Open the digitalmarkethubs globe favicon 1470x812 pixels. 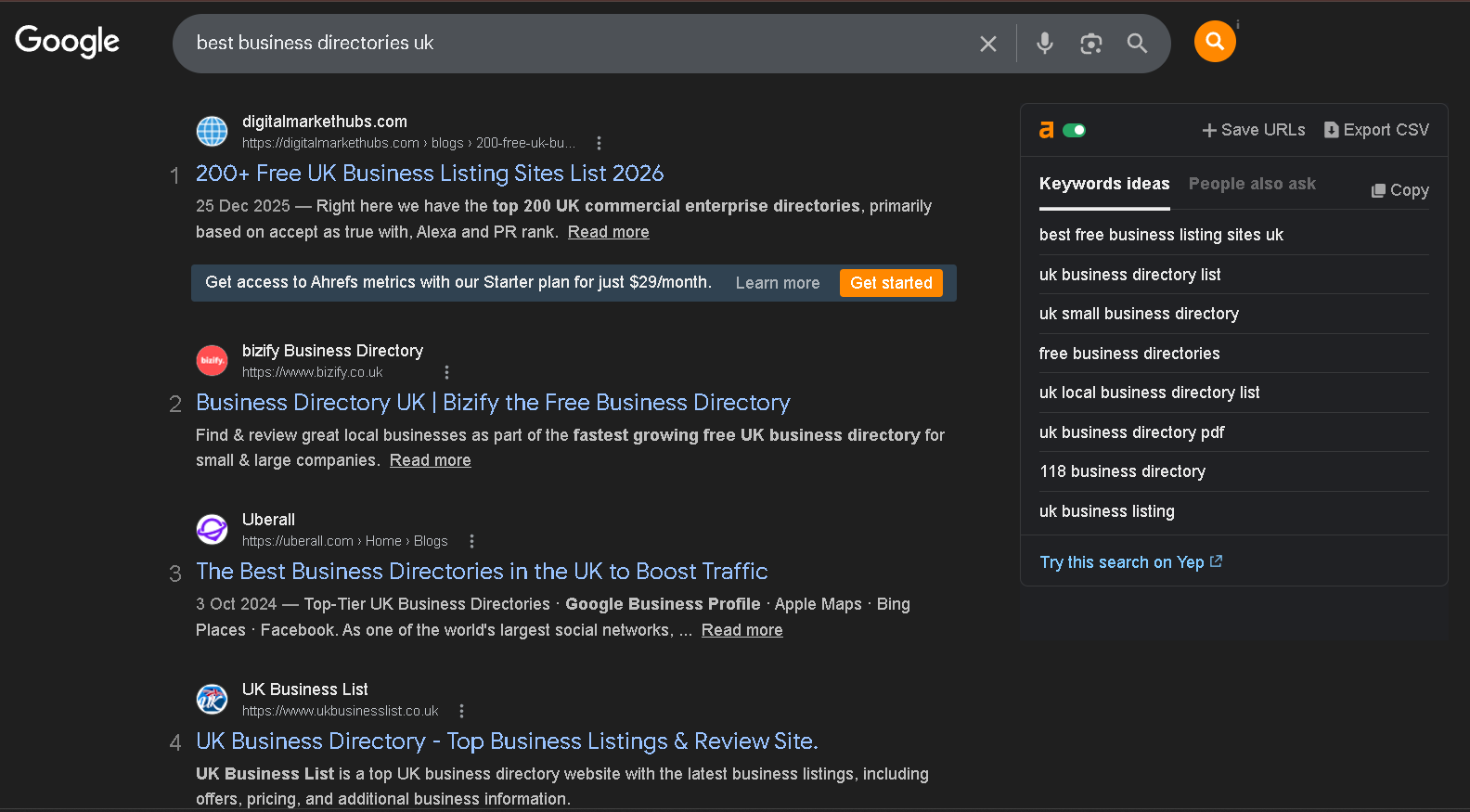[212, 131]
